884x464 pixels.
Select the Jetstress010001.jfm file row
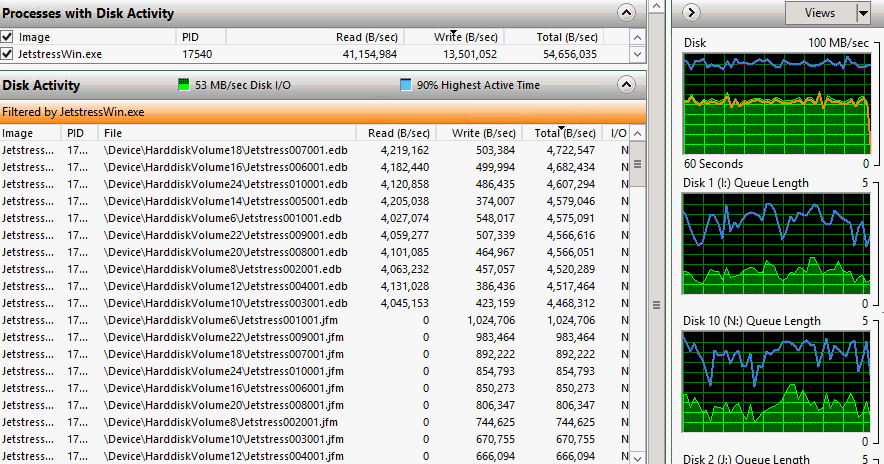(x=315, y=371)
